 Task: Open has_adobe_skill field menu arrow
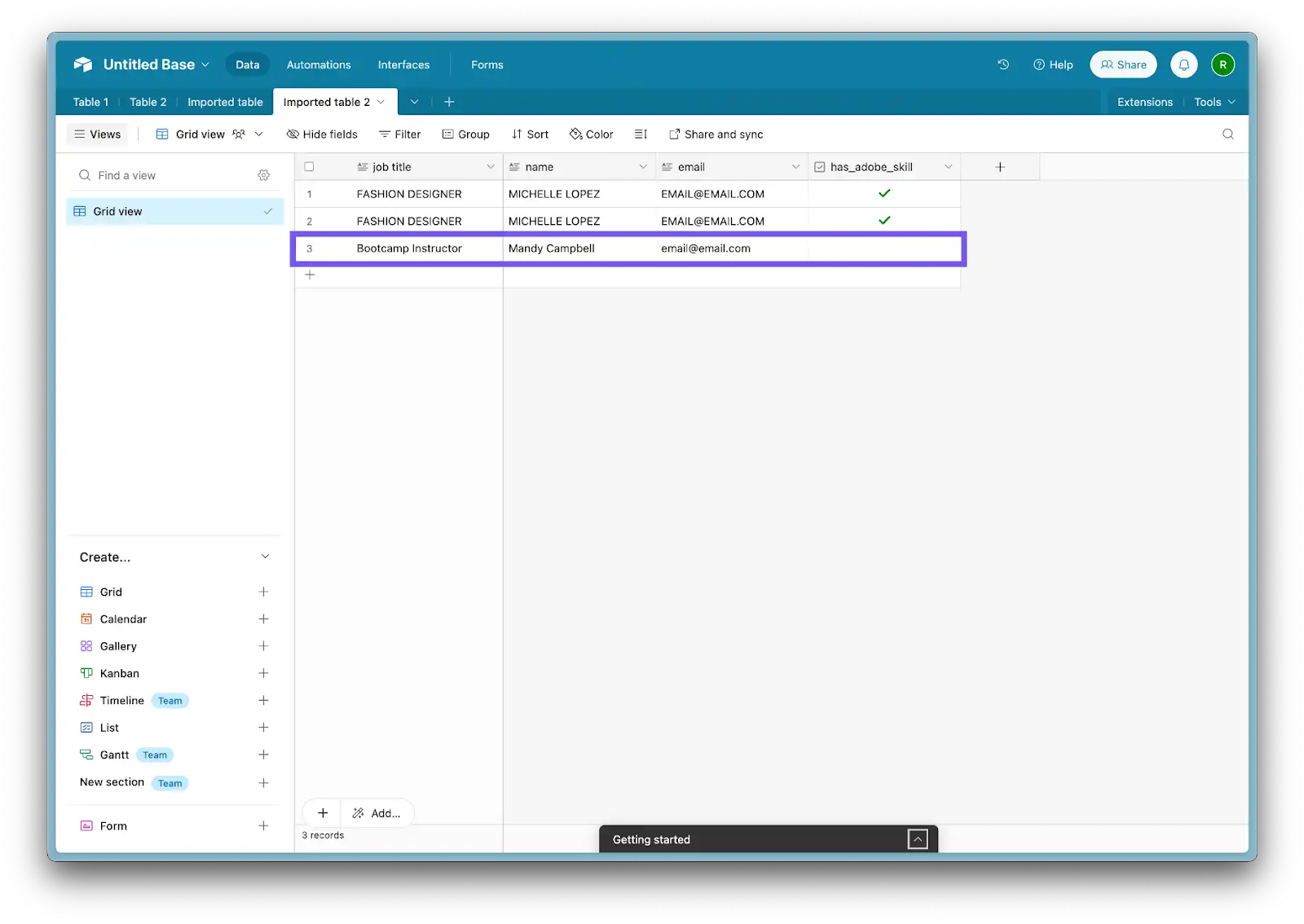(948, 167)
